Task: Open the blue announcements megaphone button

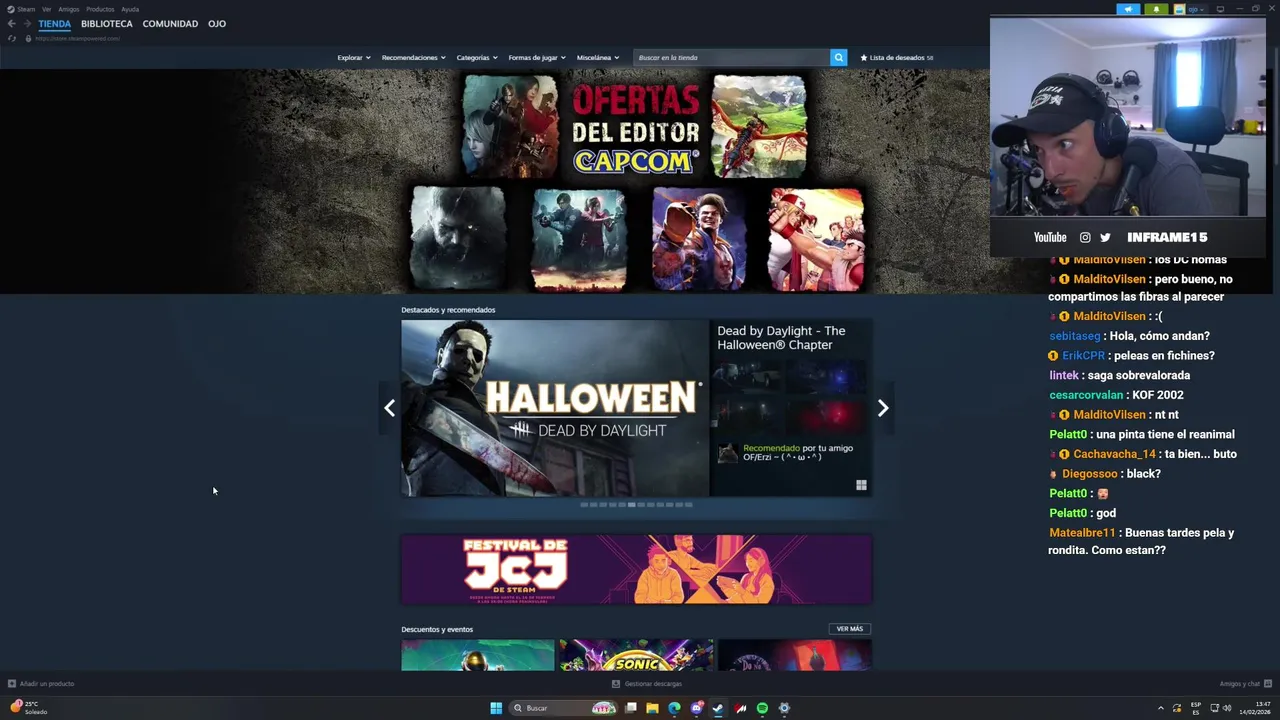Action: 1128,9
